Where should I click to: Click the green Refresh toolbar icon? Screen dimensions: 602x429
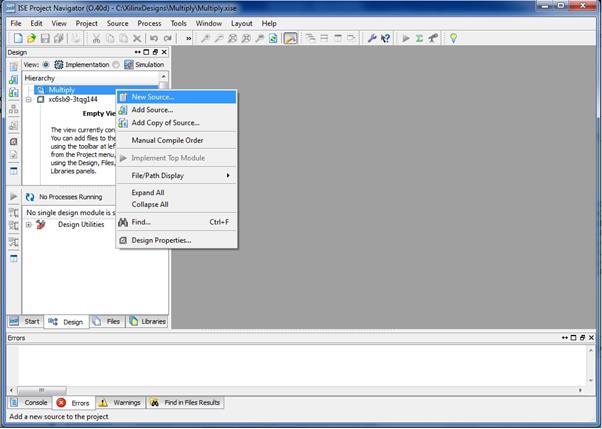coord(273,38)
